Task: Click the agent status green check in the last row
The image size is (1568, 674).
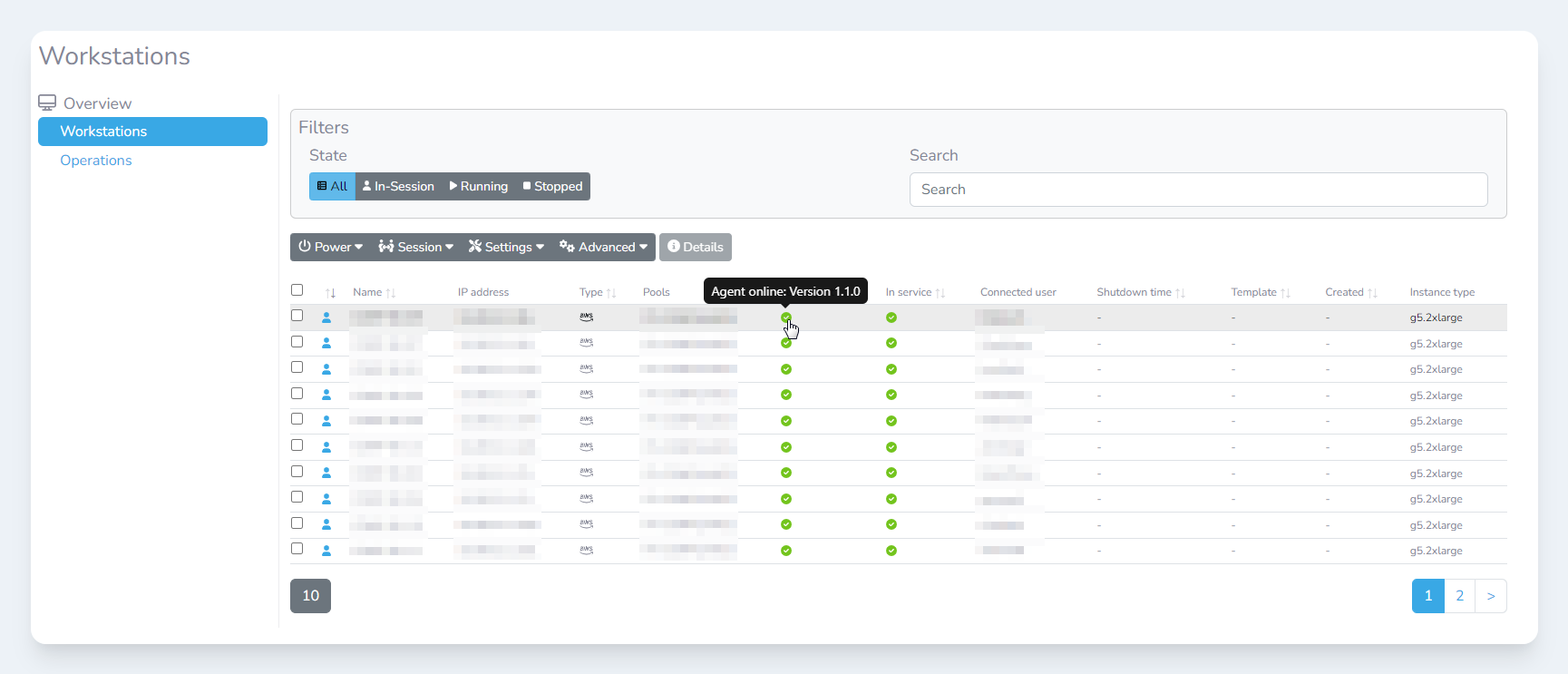Action: [786, 551]
